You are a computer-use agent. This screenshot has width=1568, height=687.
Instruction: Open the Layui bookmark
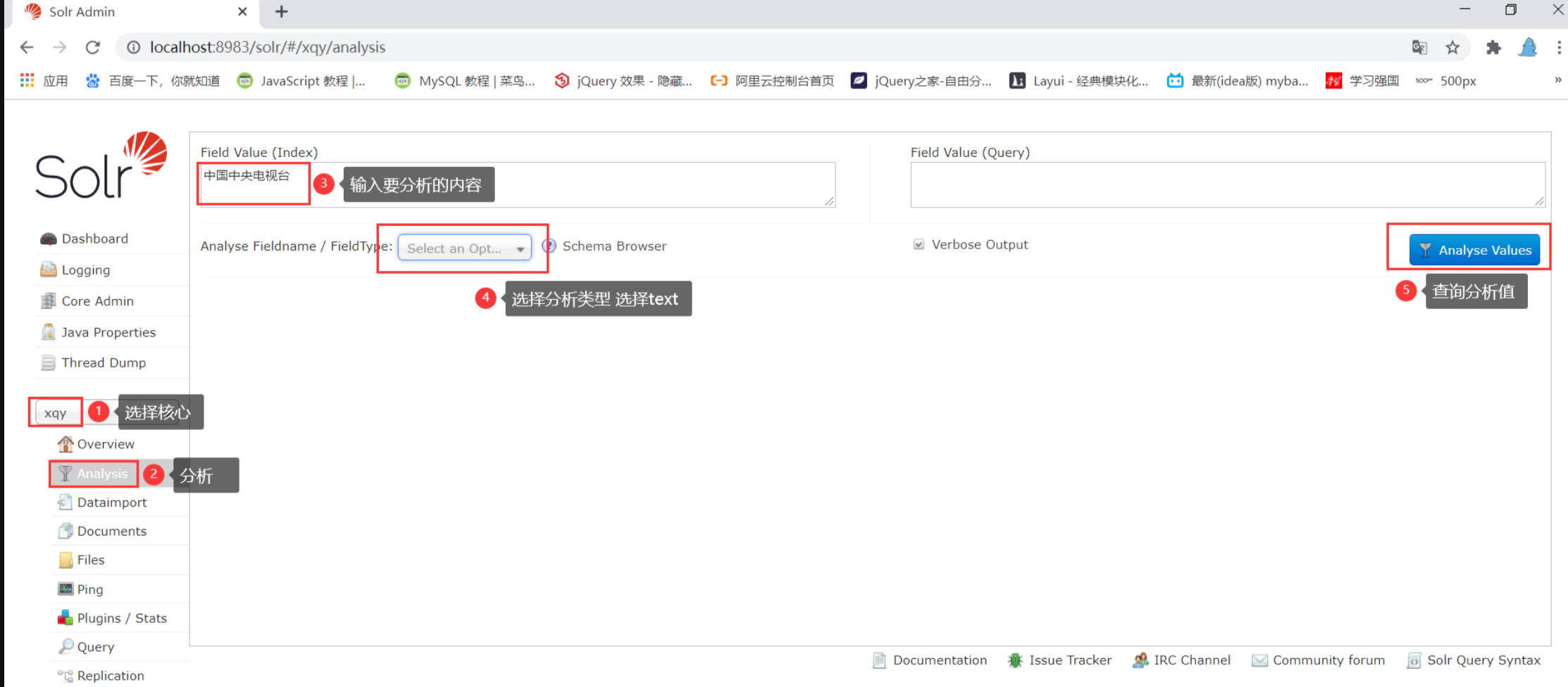tap(1079, 81)
